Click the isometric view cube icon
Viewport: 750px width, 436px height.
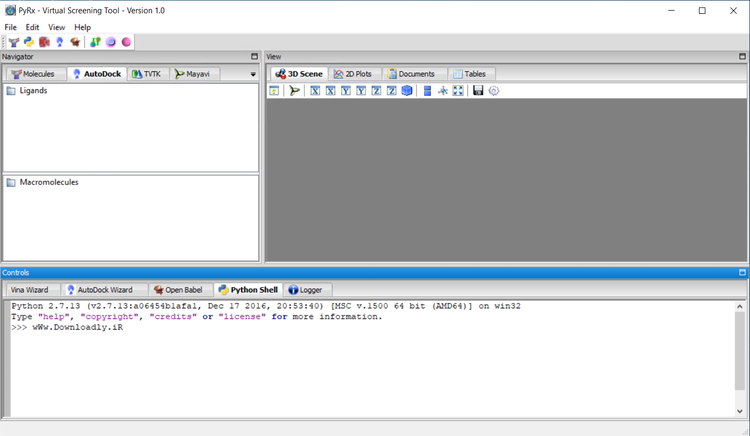[406, 91]
